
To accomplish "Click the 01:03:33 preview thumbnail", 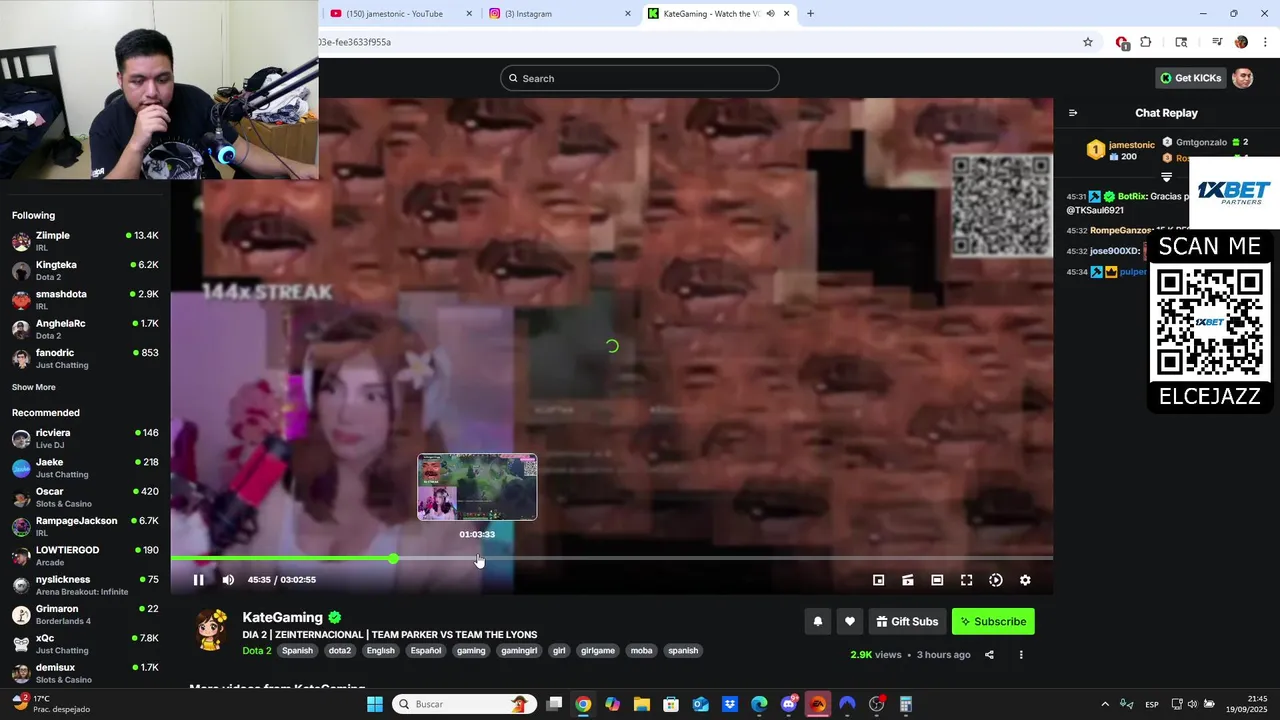I will pos(477,487).
